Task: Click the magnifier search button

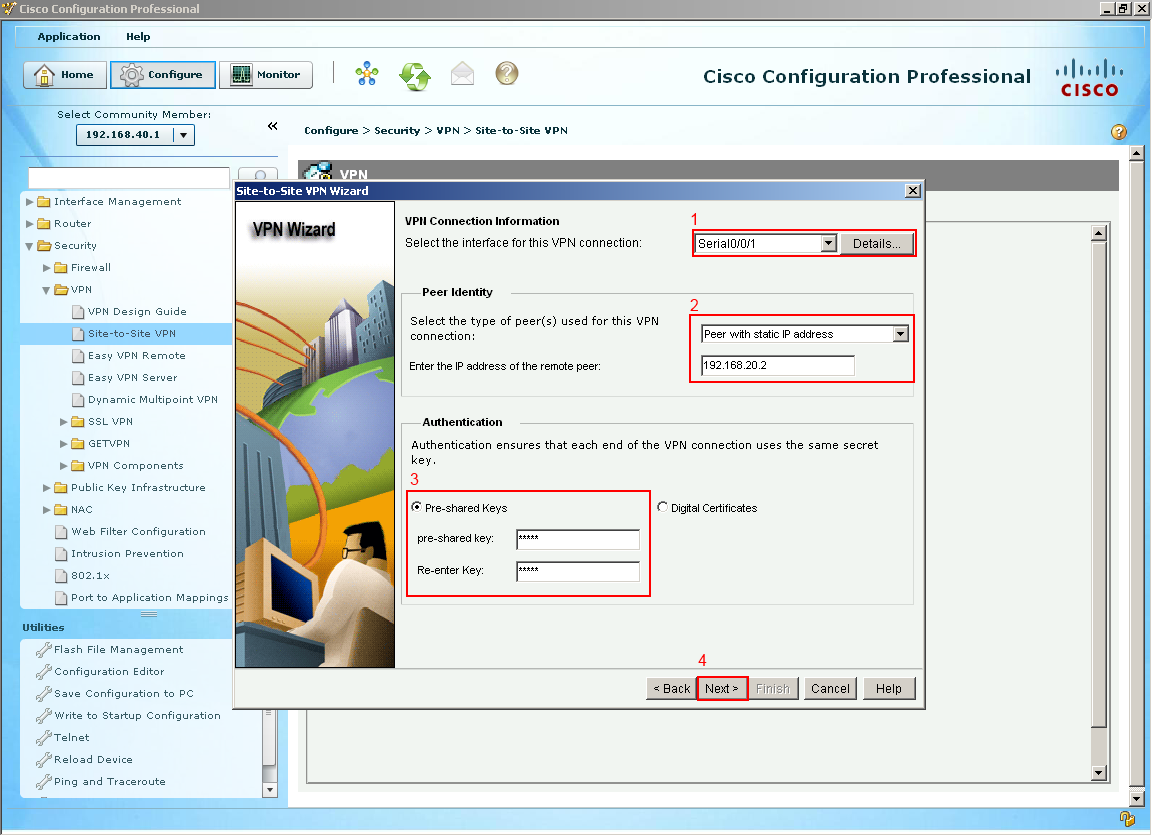Action: click(259, 175)
